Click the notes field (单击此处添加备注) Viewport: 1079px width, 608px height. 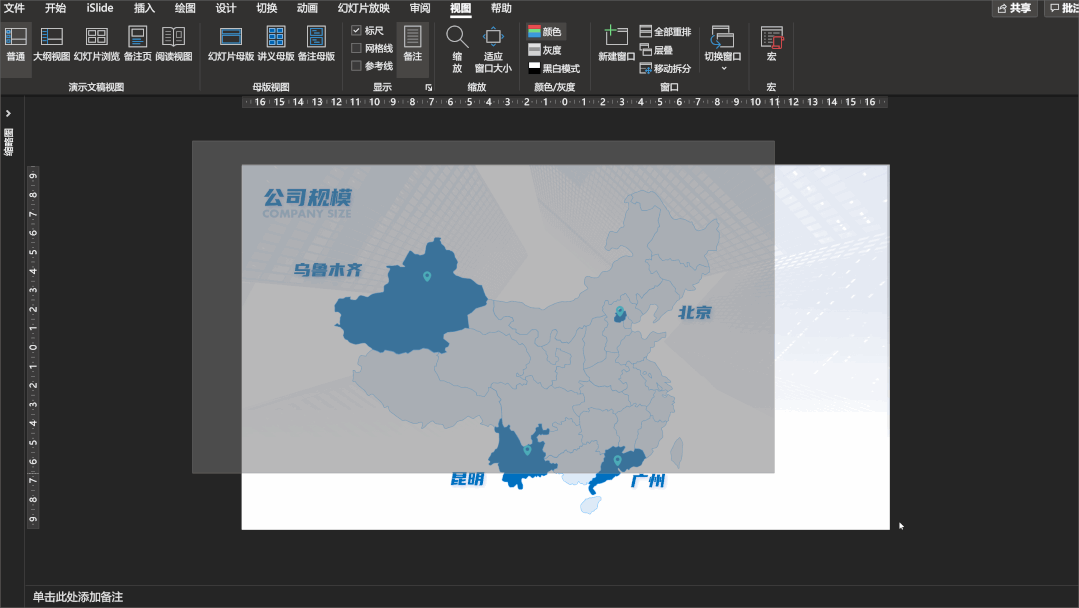[78, 597]
